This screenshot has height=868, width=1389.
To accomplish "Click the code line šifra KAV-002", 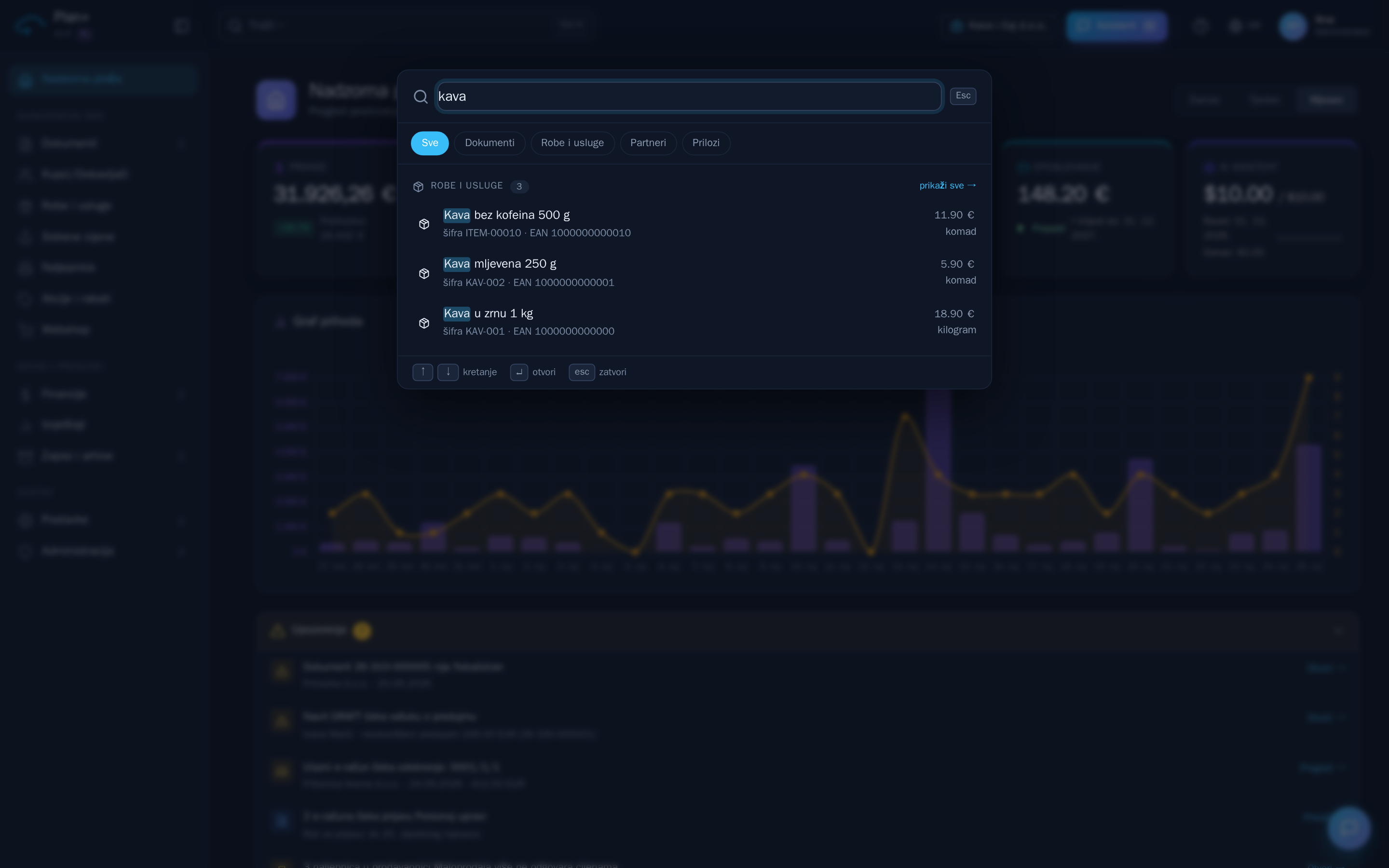I will (x=529, y=283).
